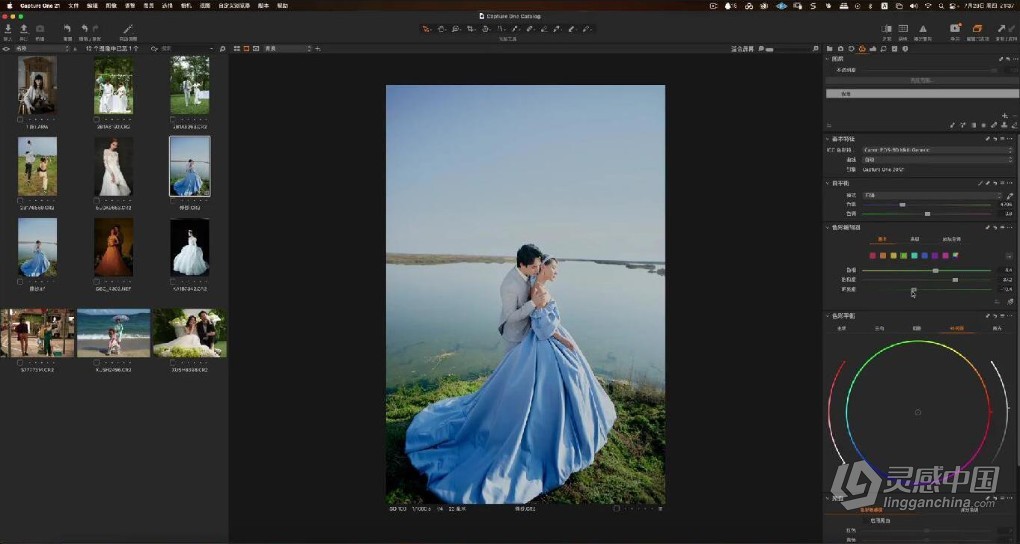Collapse the Color Editor panel
Viewport: 1020px width, 544px height.
click(x=828, y=227)
